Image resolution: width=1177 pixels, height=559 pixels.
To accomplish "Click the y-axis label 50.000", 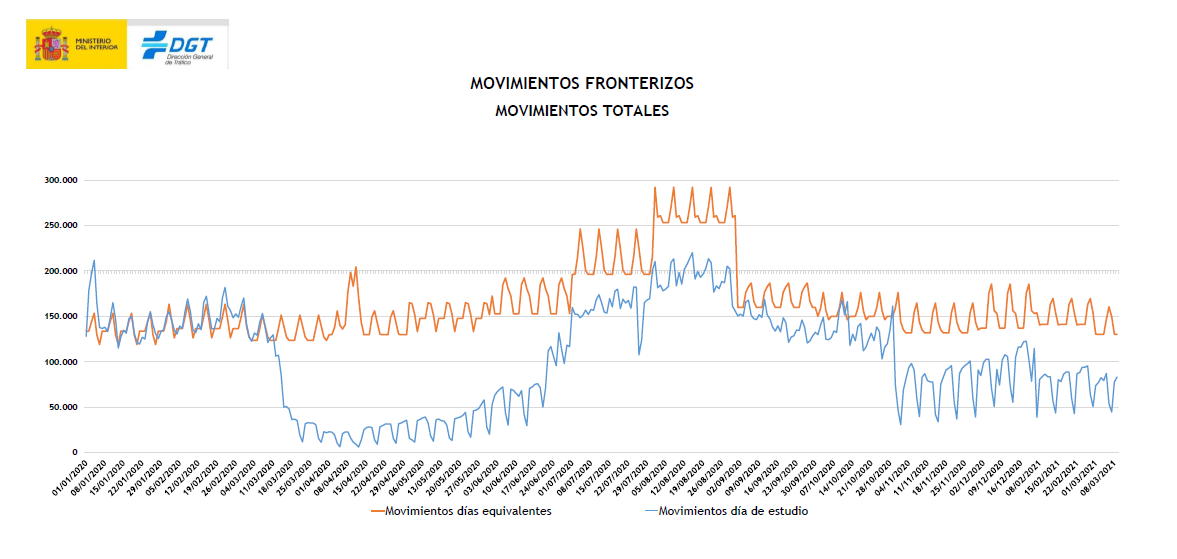I will [x=65, y=407].
